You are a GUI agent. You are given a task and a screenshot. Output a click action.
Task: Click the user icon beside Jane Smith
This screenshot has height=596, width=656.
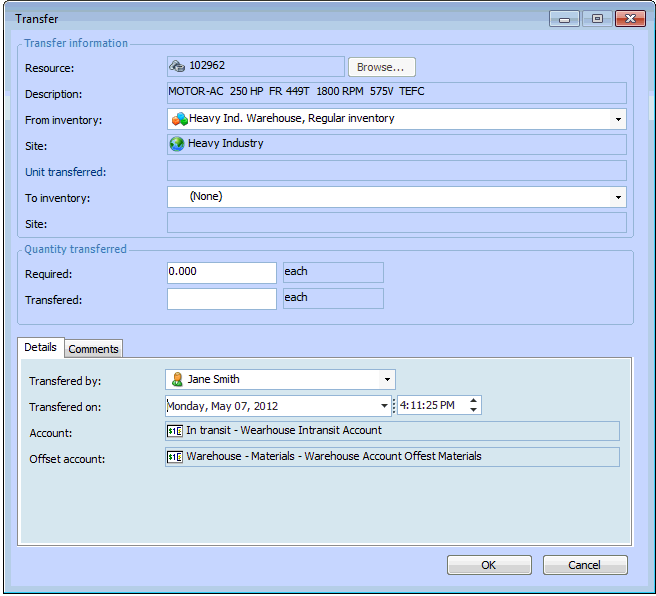tap(177, 380)
